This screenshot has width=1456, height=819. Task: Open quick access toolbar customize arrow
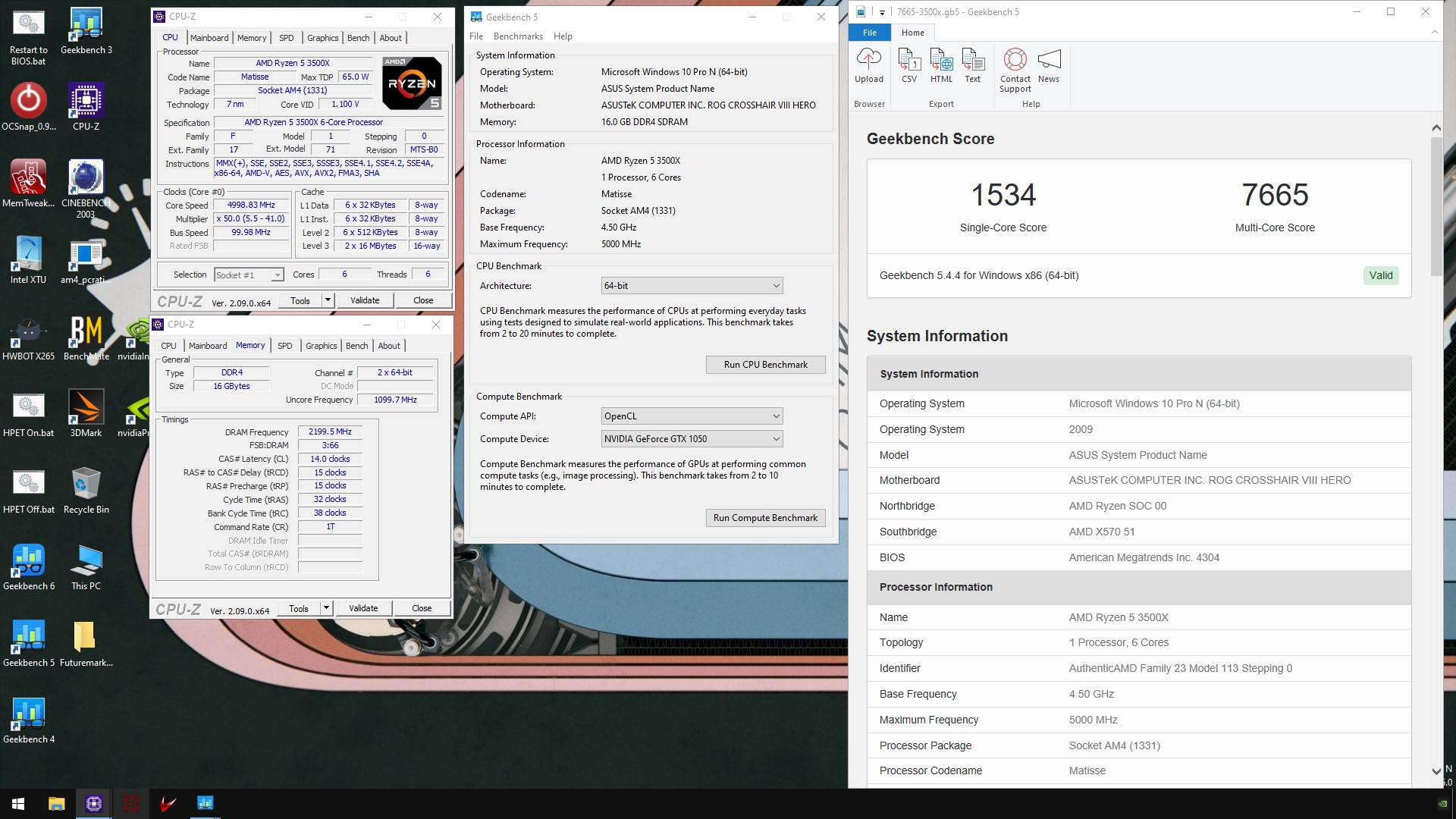click(882, 12)
